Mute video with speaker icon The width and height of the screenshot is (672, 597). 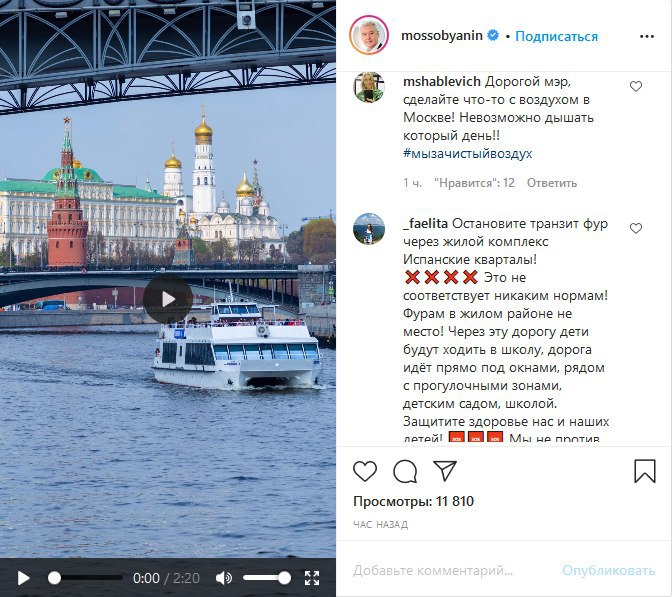point(224,578)
